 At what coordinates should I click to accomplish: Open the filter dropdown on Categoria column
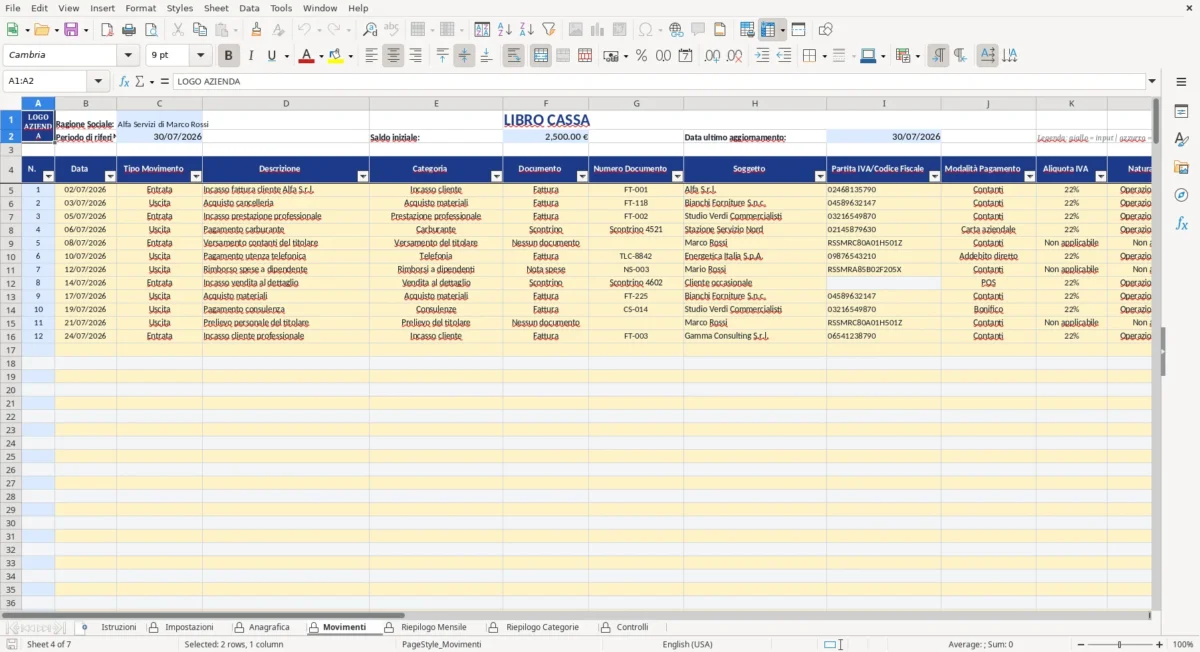coord(496,176)
